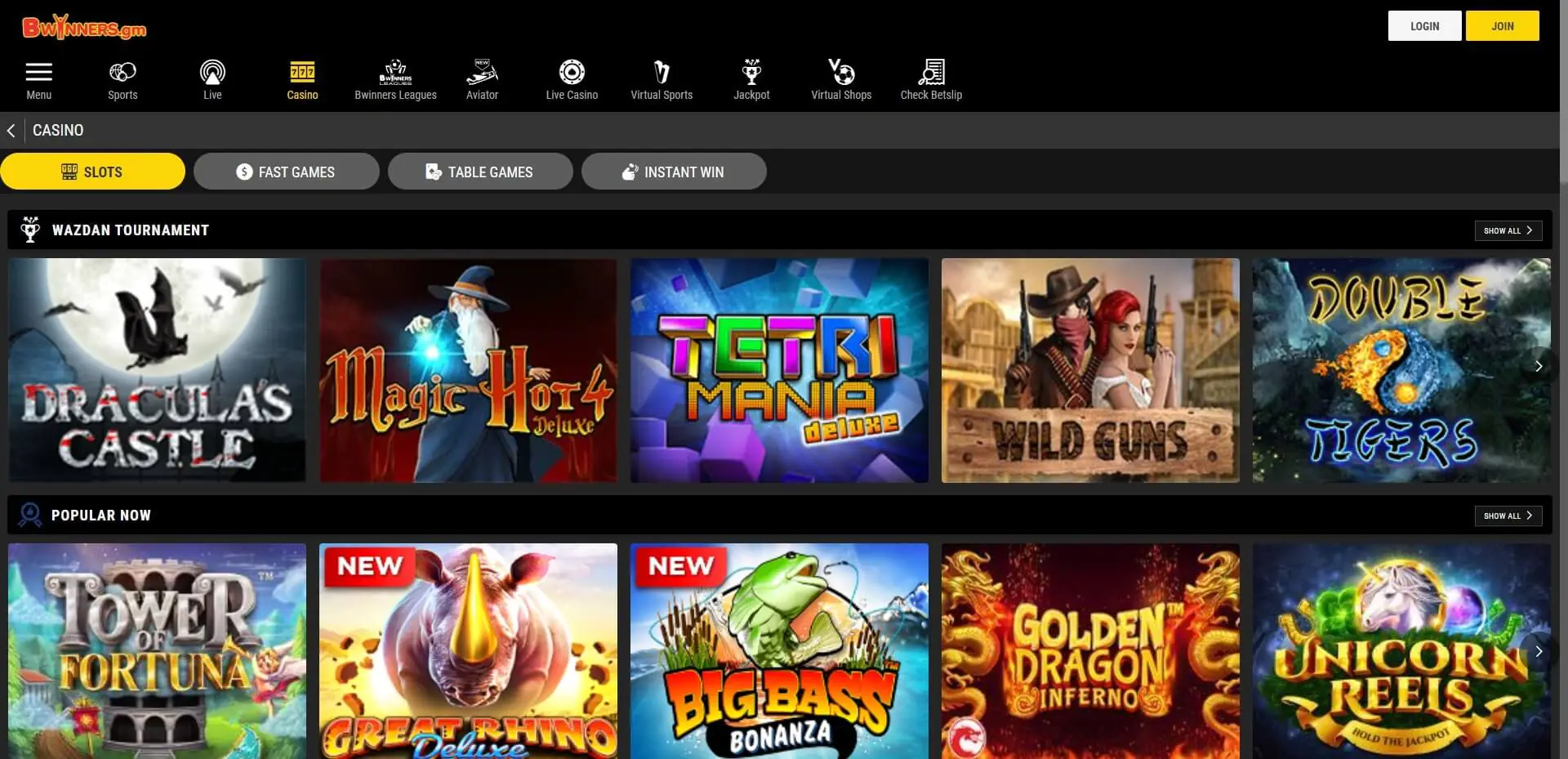1568x759 pixels.
Task: Open the Tetri Mania Deluxe game thumbnail
Action: point(779,371)
